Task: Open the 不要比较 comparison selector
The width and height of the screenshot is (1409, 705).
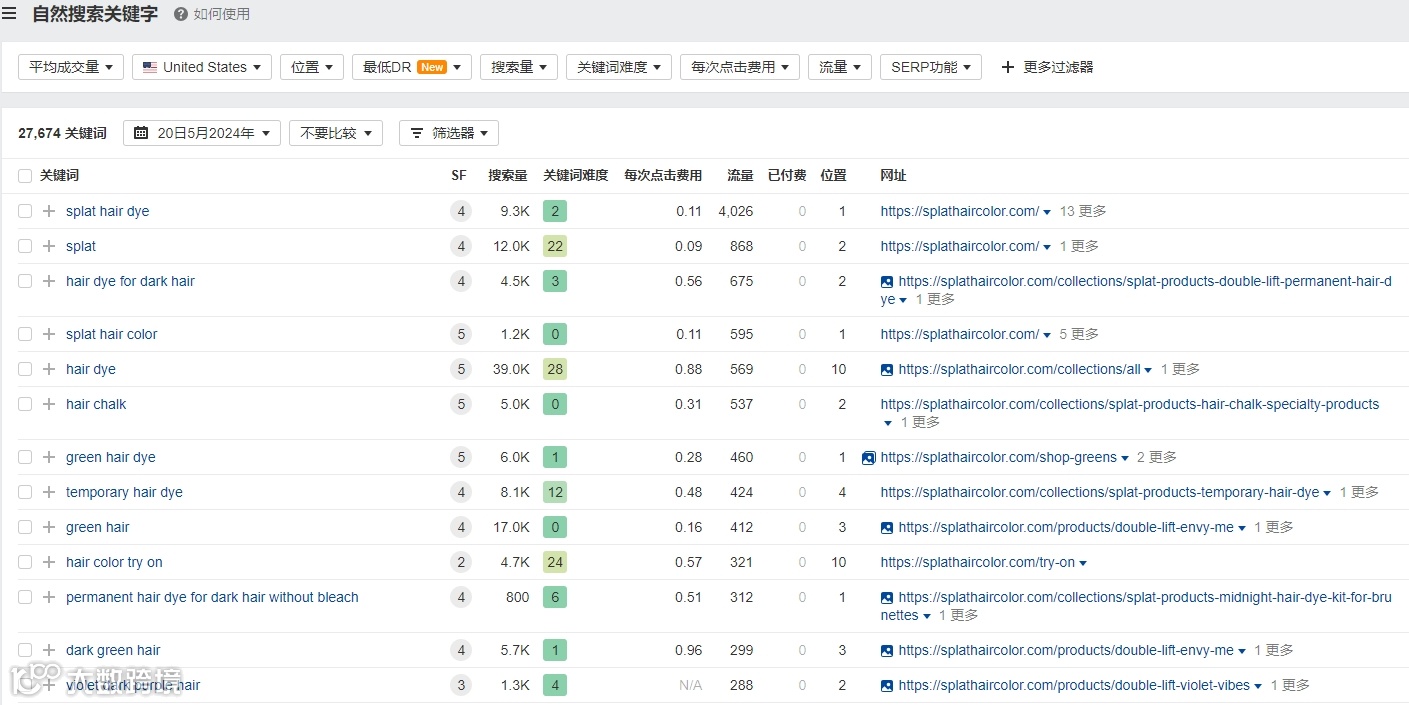Action: pos(336,133)
